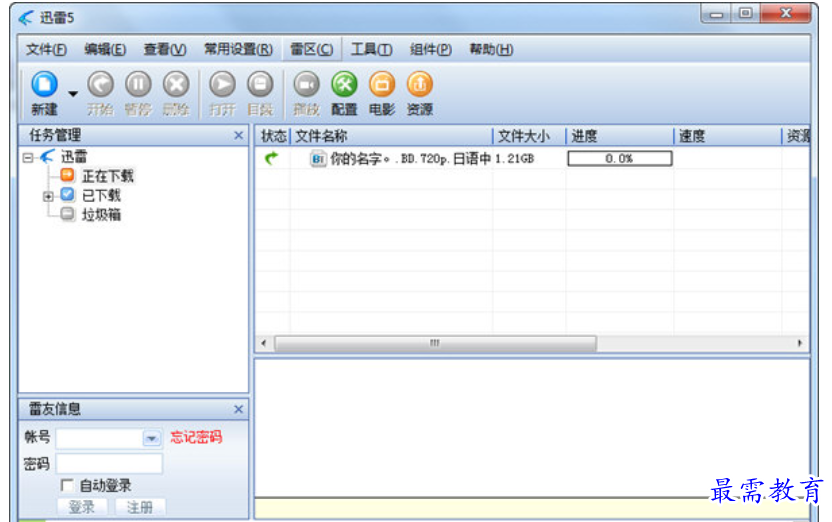The width and height of the screenshot is (832, 522).
Task: Minimize the 迅雷5 window
Action: coord(716,14)
